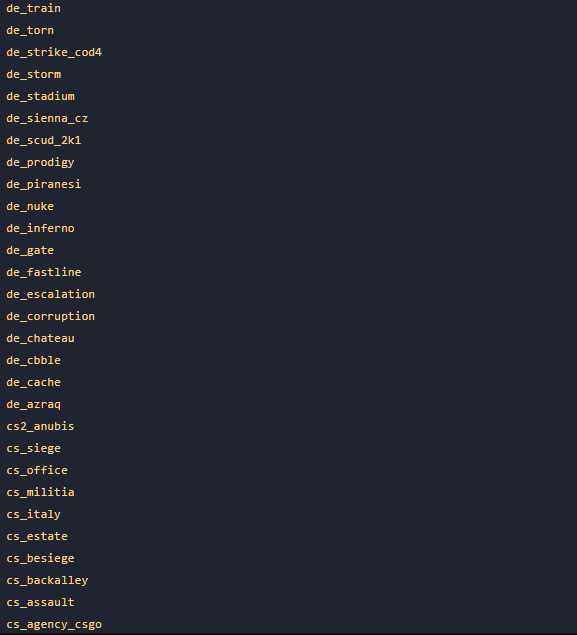
Task: Select de_nuke from the list
Action: coord(30,207)
